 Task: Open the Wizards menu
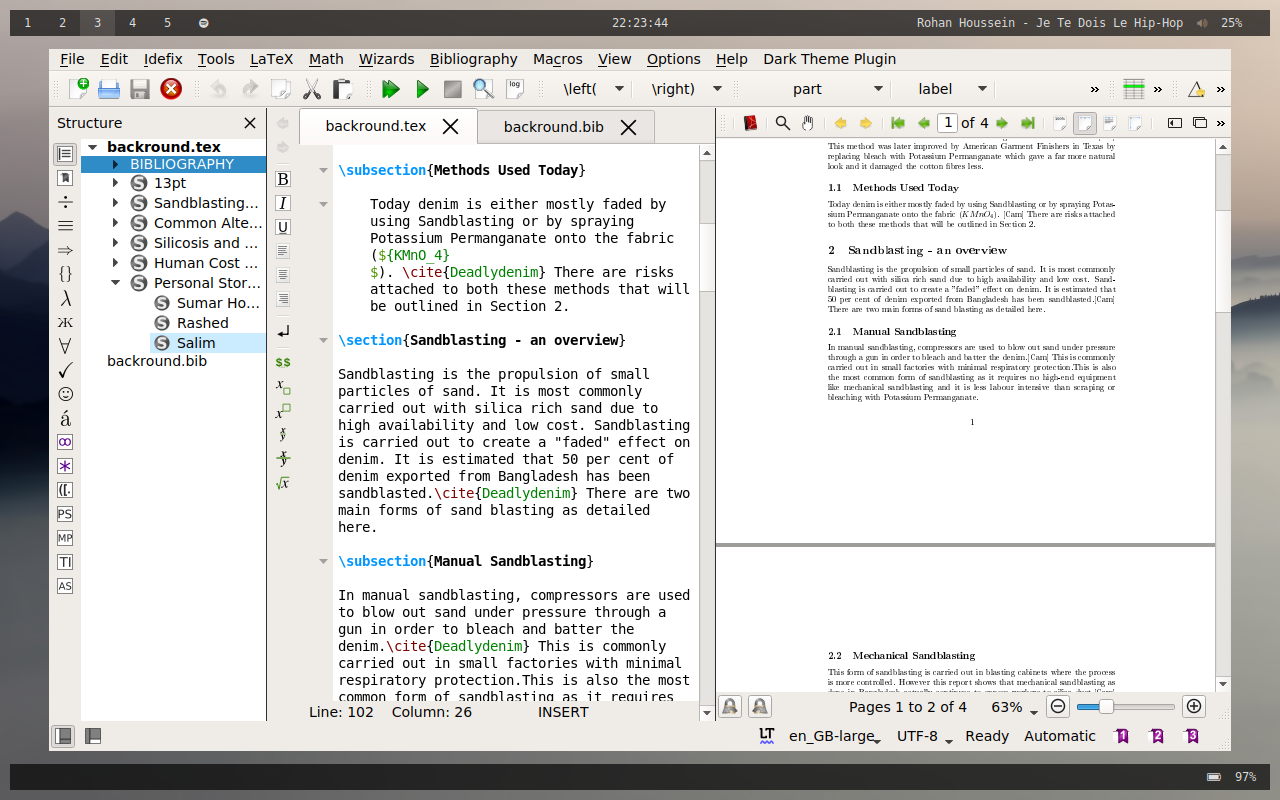pos(386,59)
